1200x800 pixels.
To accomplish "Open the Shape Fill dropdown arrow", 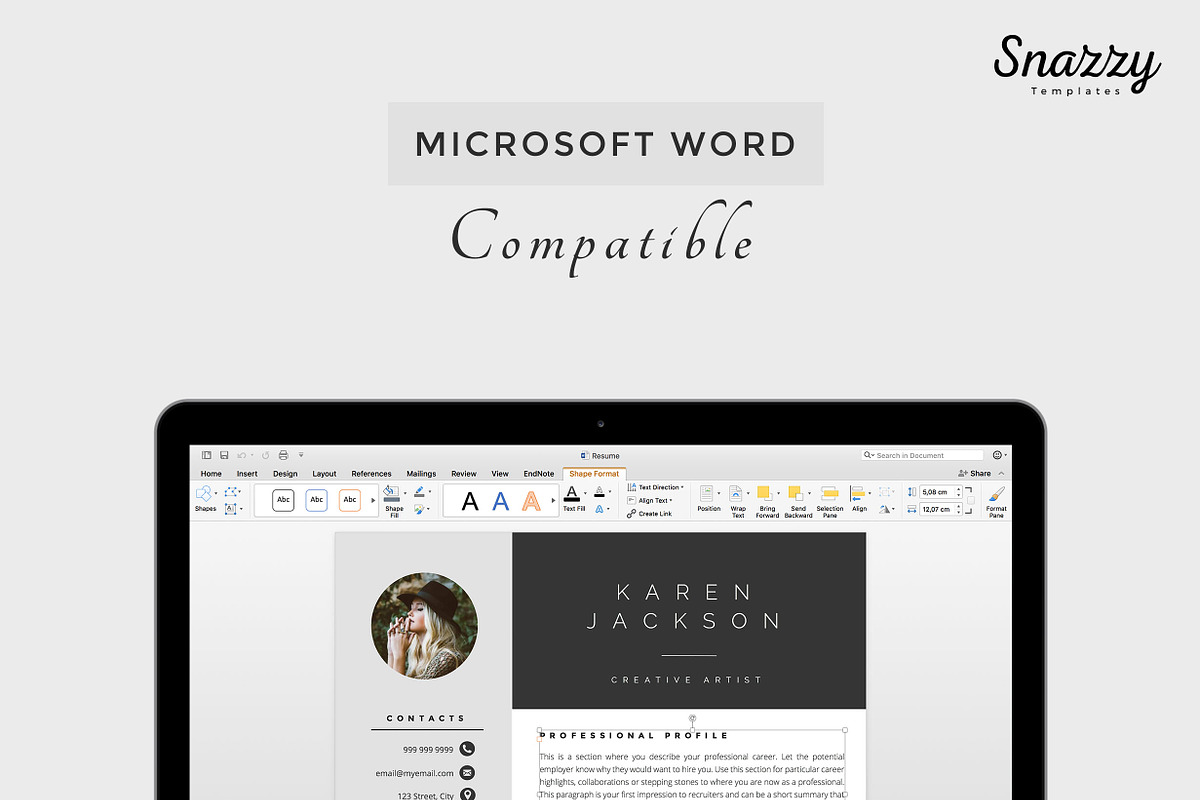I will [405, 492].
